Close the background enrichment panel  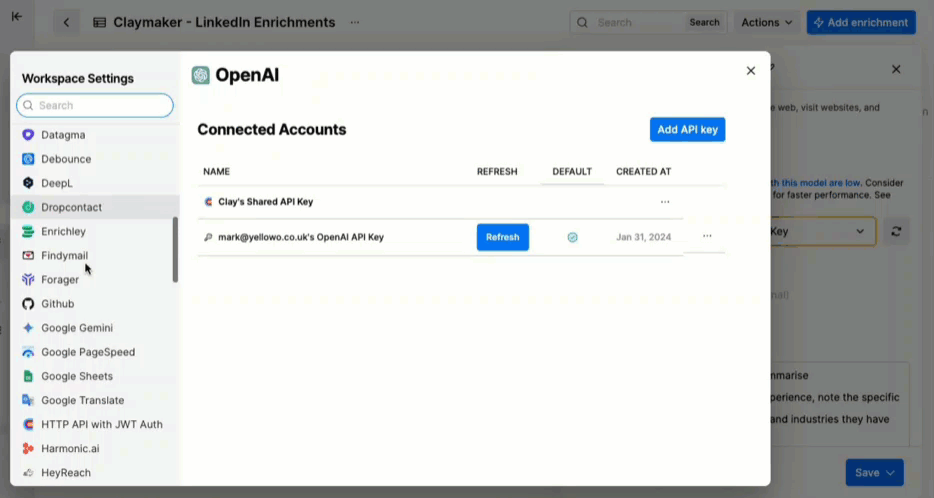pos(896,70)
